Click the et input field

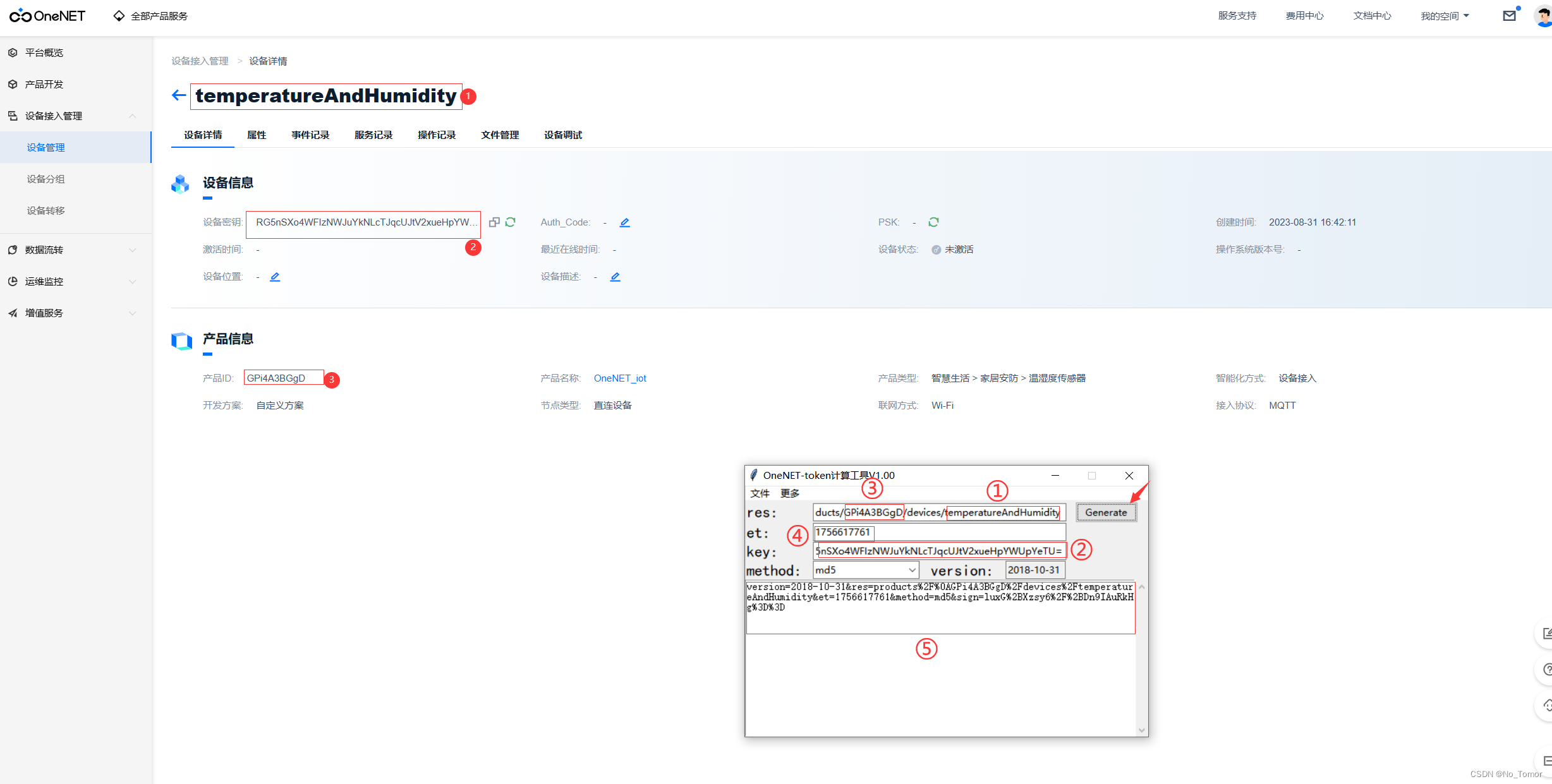[x=939, y=532]
